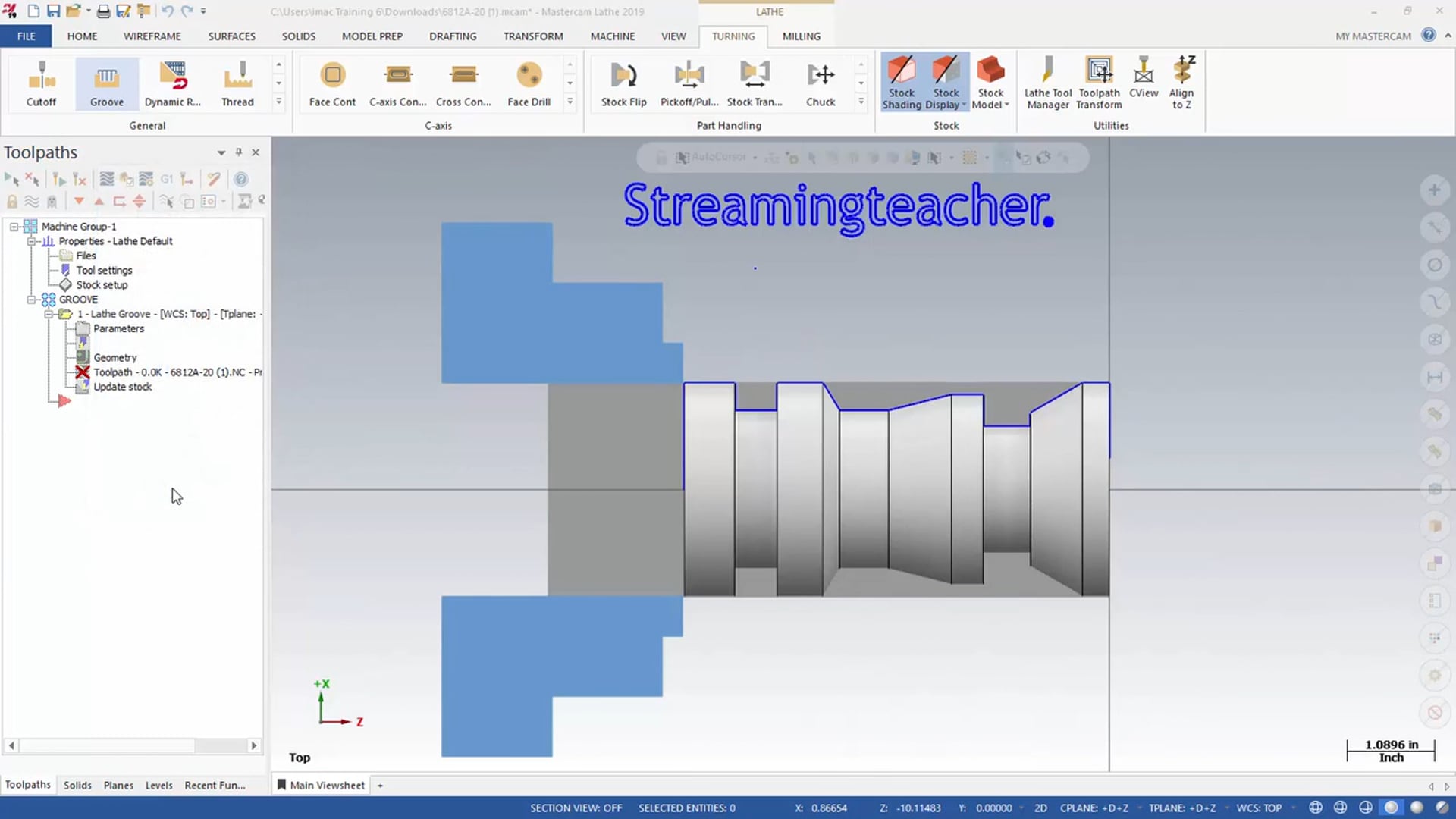Select Stock Transfer operation
The image size is (1456, 819).
point(755,83)
